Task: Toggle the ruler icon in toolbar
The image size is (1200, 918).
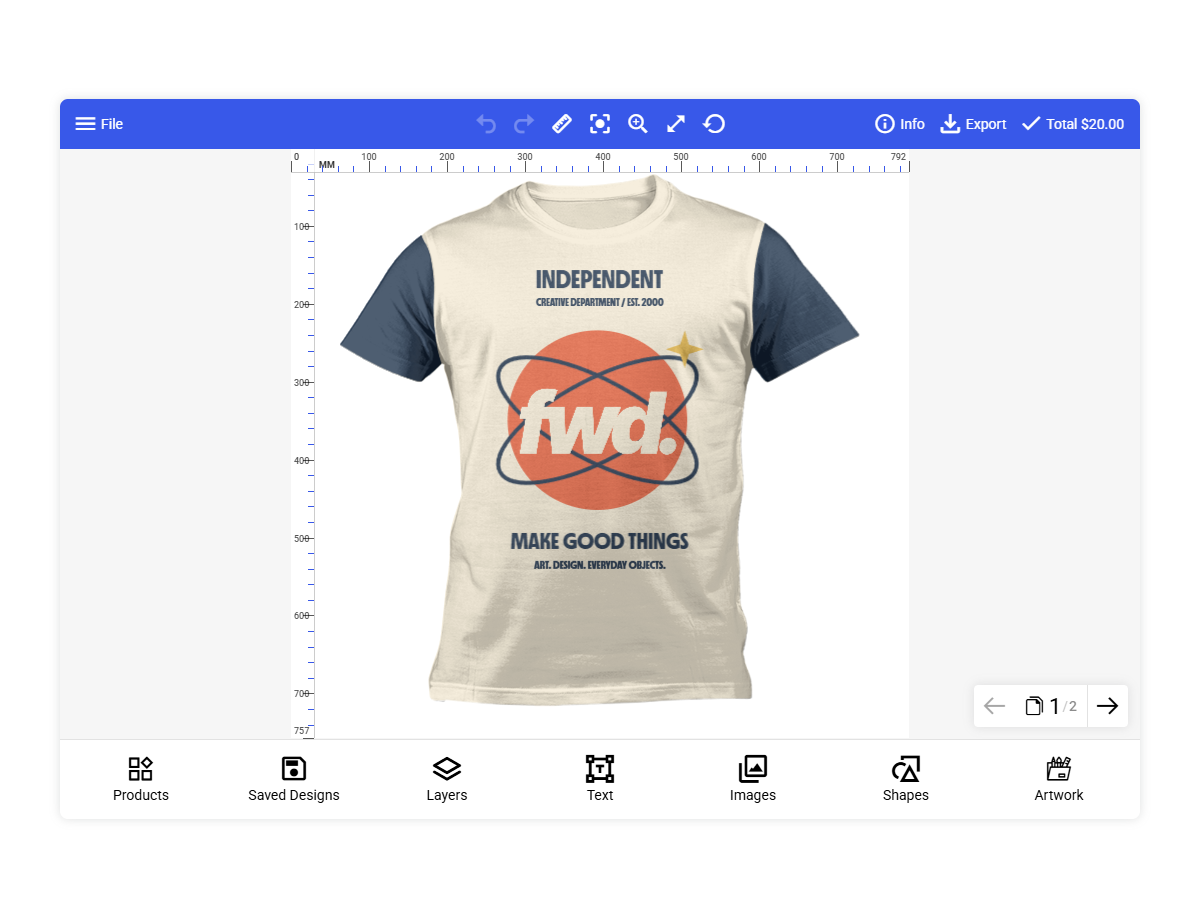Action: 562,124
